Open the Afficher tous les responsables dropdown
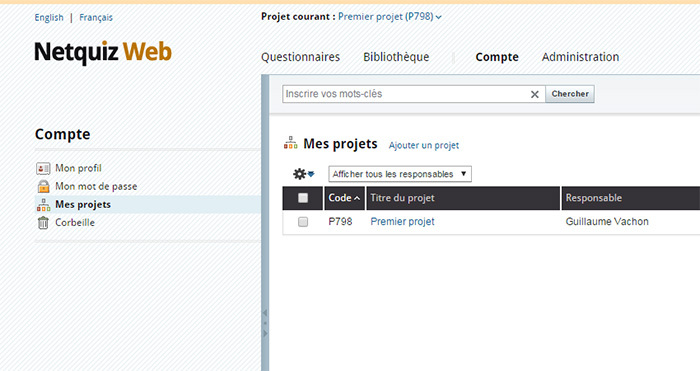This screenshot has height=371, width=700. (x=400, y=174)
